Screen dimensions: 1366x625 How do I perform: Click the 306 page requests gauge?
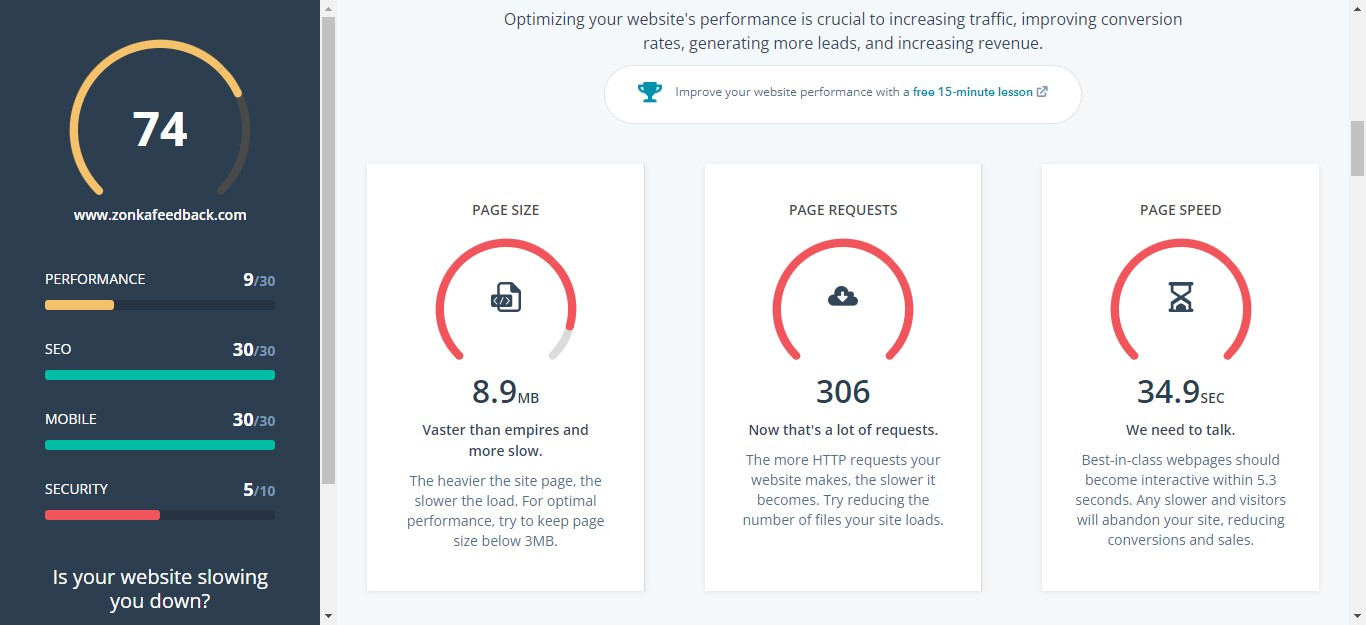pyautogui.click(x=843, y=300)
